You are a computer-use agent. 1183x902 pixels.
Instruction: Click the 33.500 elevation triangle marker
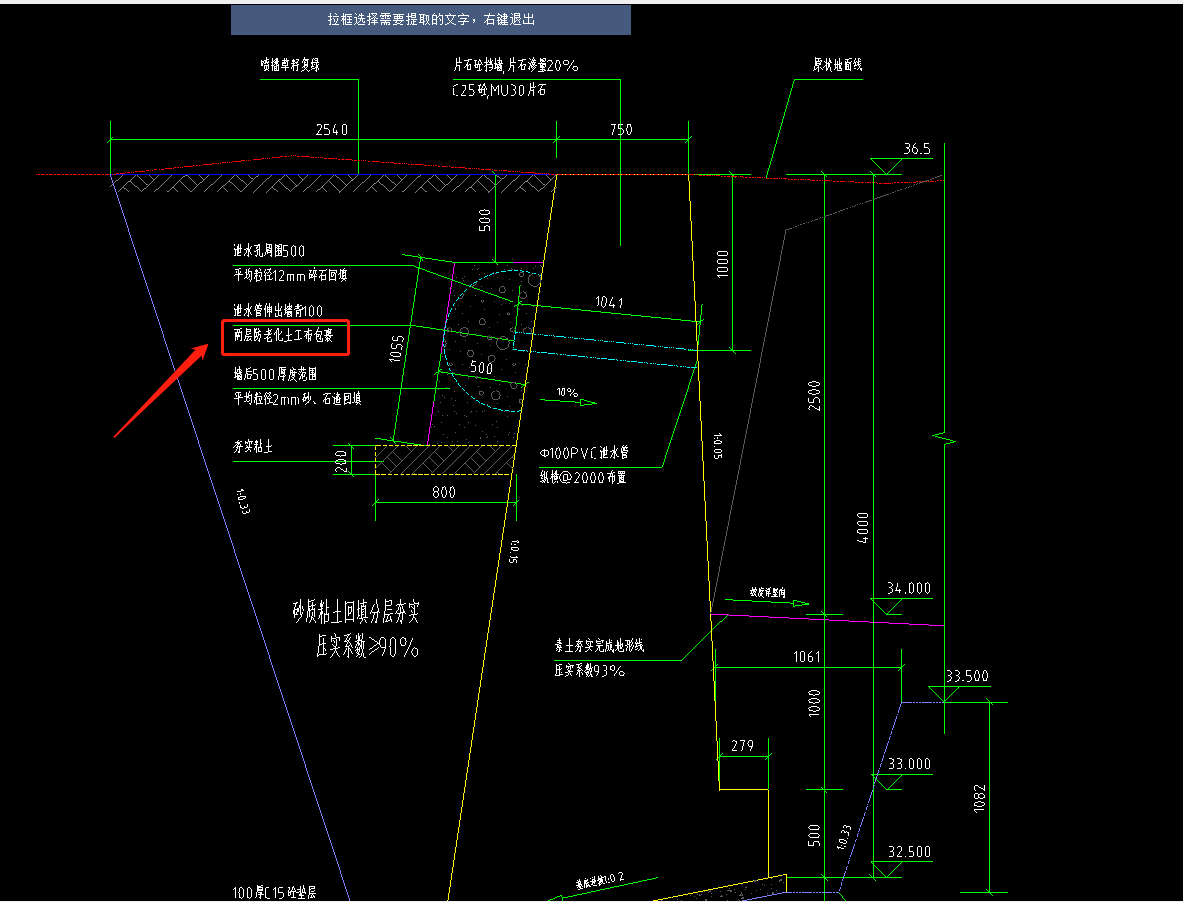coord(943,693)
